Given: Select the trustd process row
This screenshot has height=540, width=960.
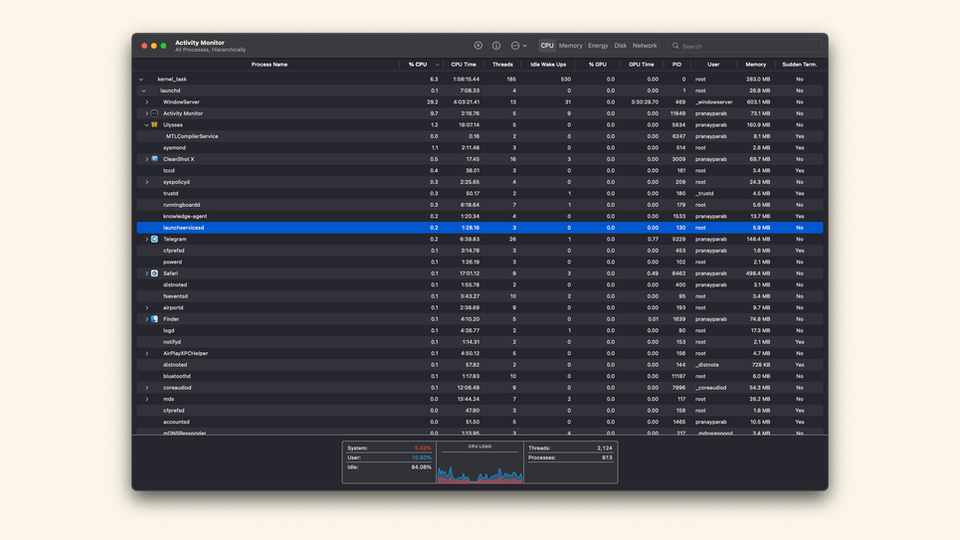Looking at the screenshot, I should tap(479, 193).
